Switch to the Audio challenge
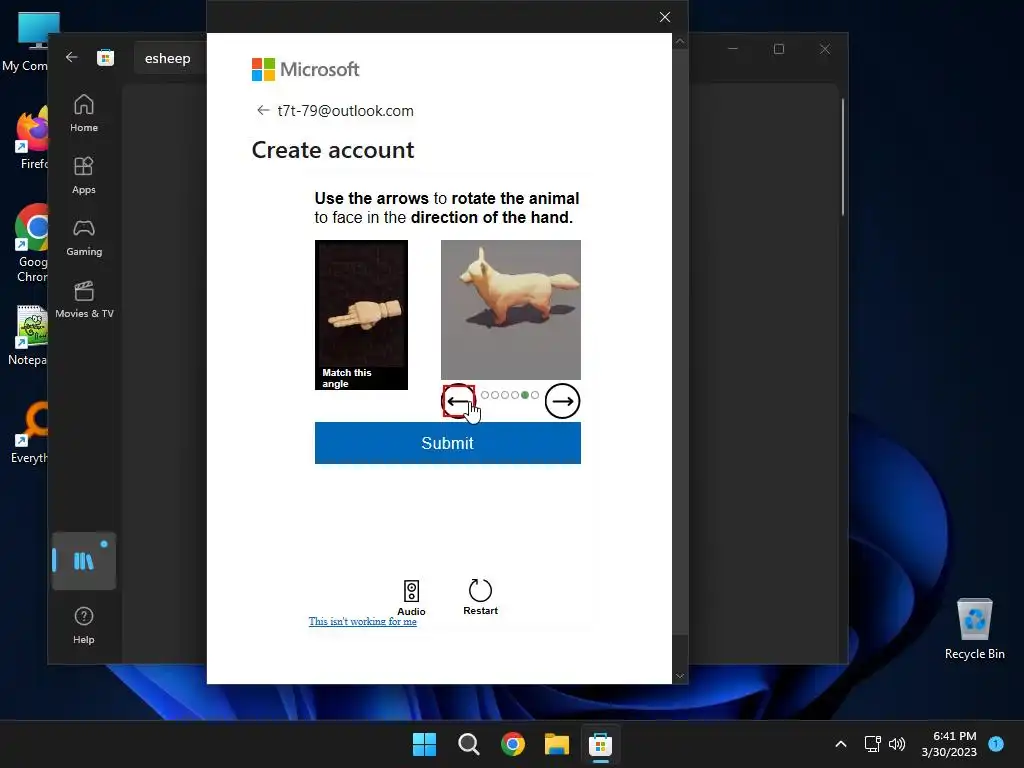This screenshot has width=1024, height=768. click(411, 598)
